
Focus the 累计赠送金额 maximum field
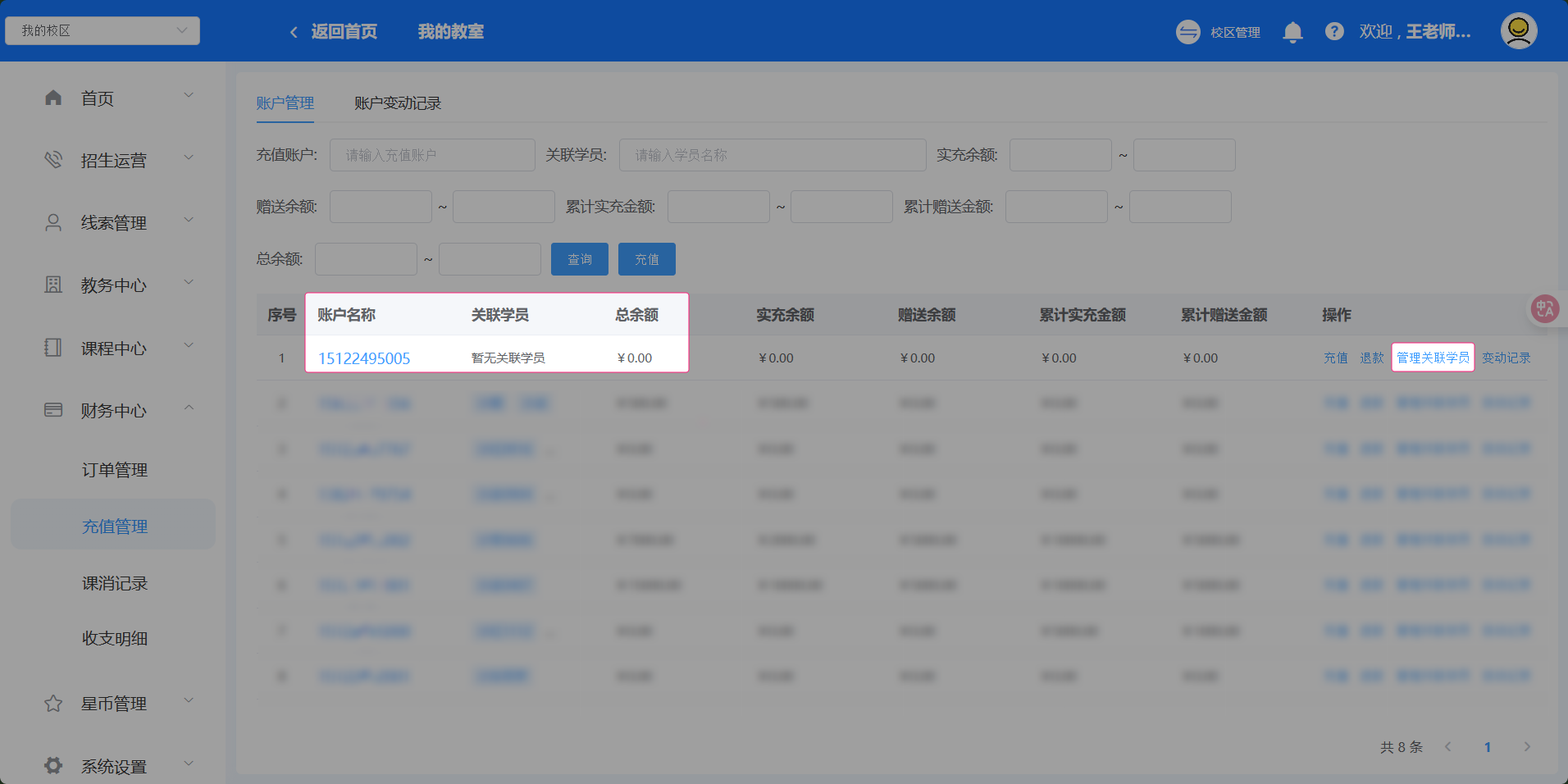1180,207
